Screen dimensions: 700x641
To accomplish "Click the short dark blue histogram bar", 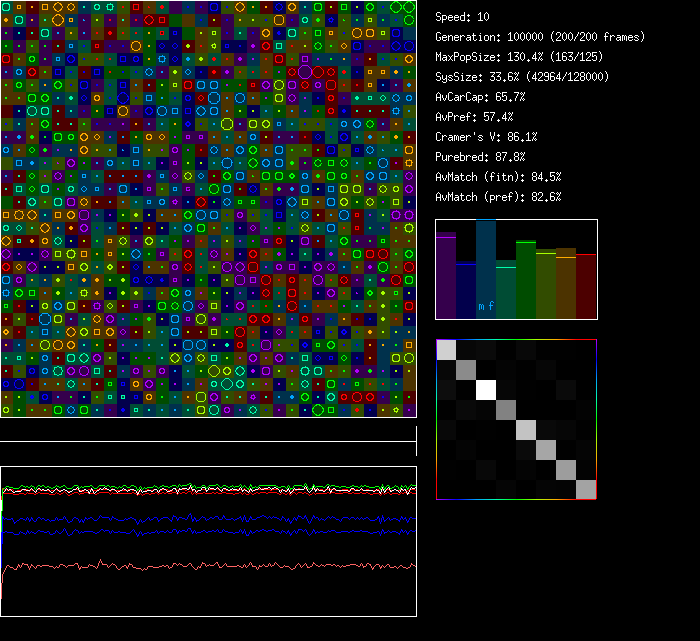I will point(466,291).
